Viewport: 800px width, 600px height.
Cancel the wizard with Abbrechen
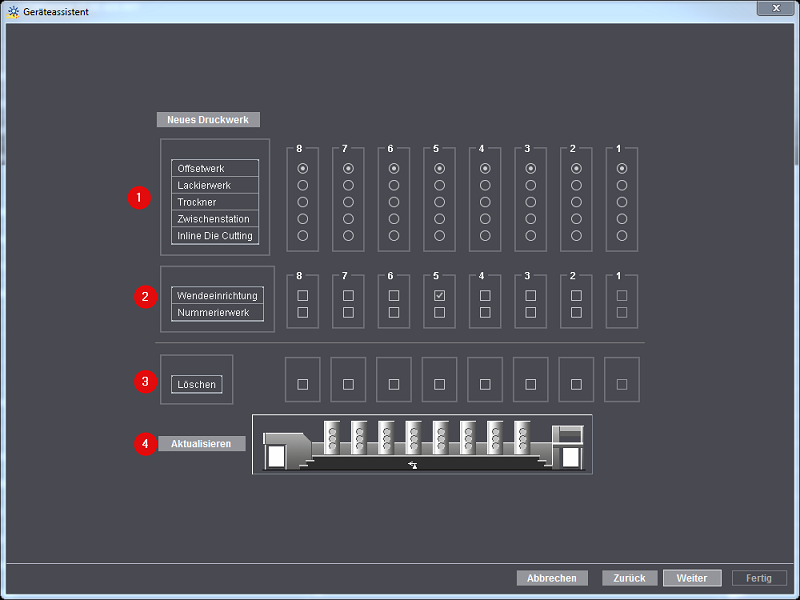pos(551,578)
